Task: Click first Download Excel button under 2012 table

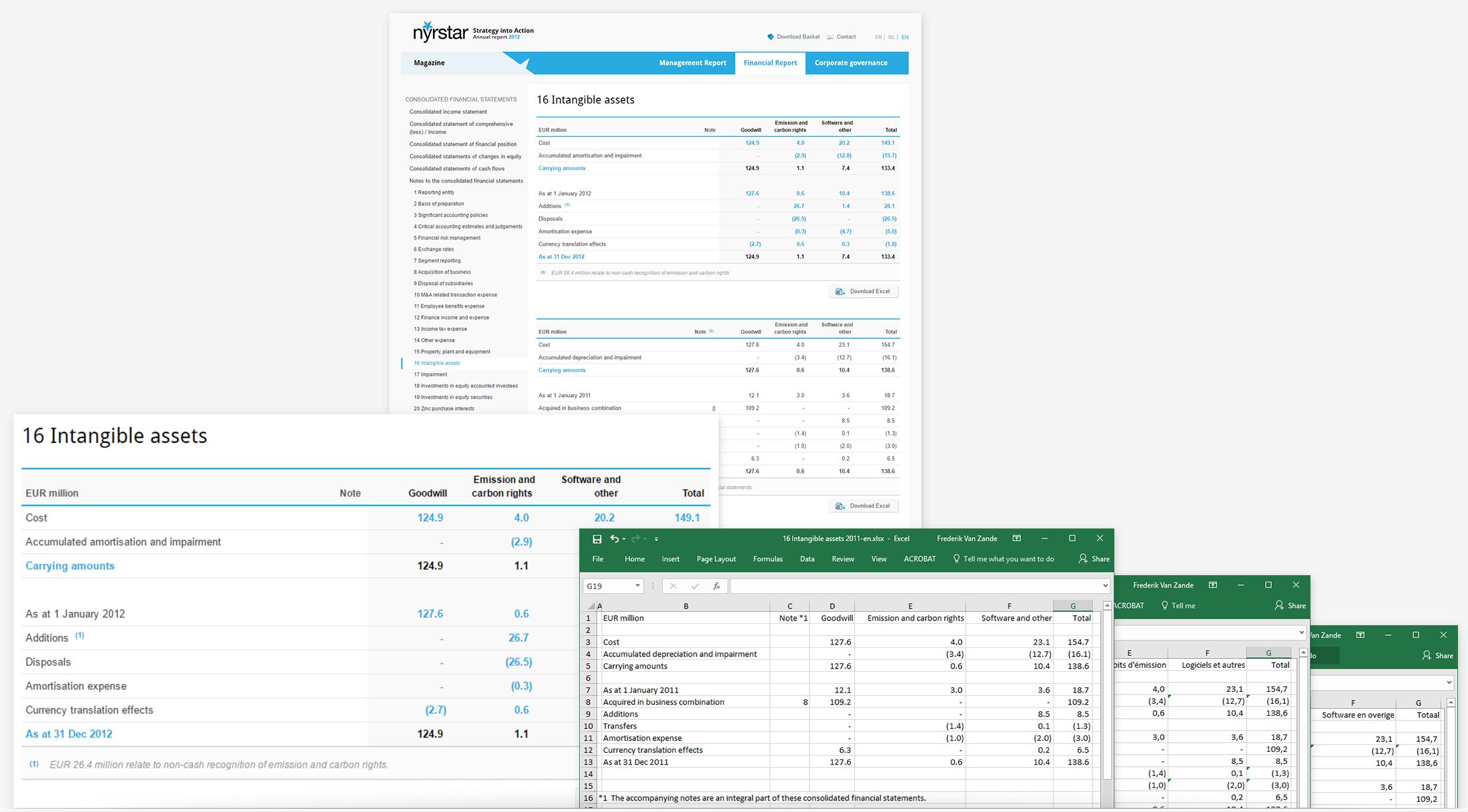Action: coord(863,292)
